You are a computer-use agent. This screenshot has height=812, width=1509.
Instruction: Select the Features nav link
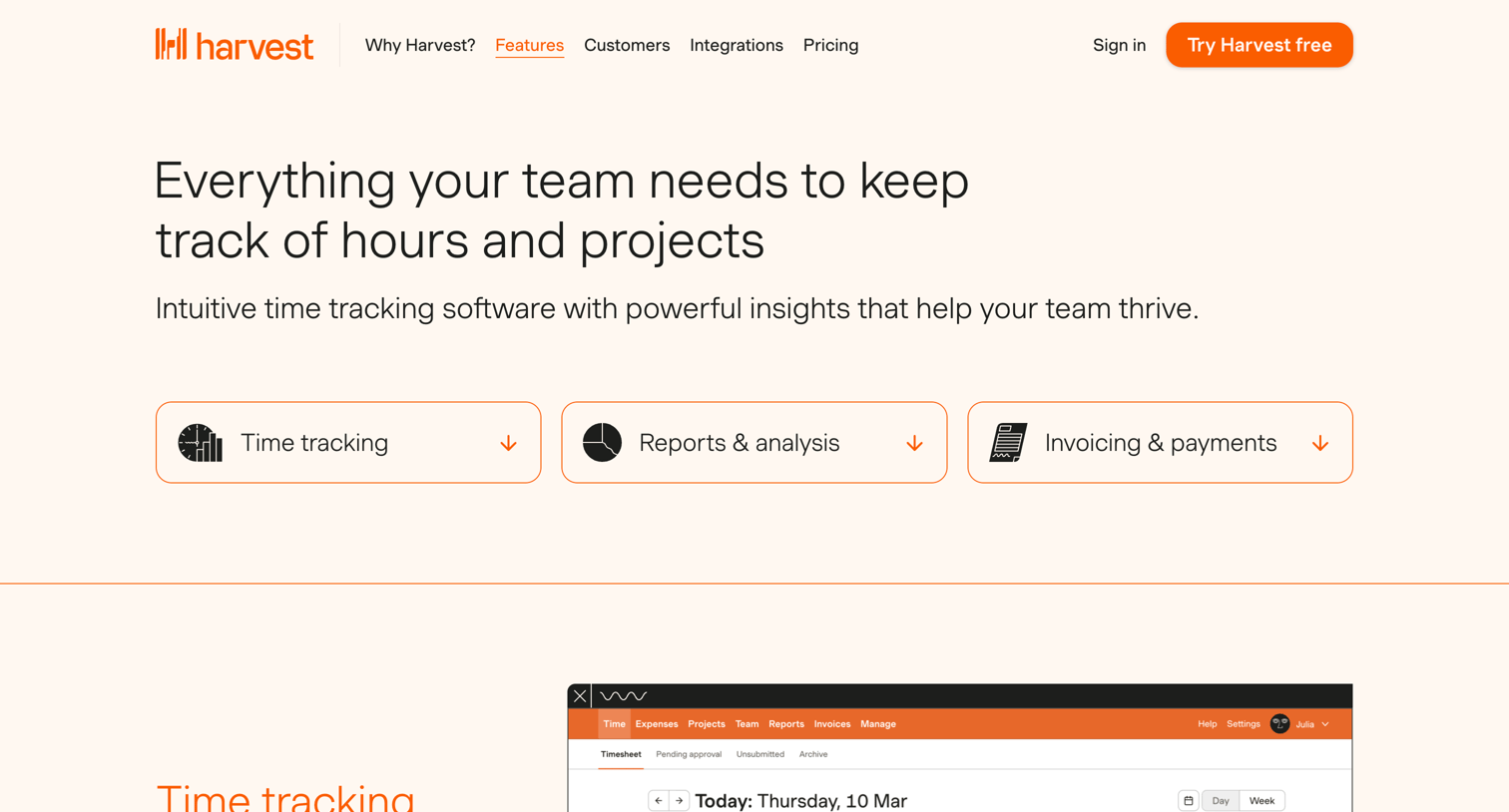click(529, 45)
